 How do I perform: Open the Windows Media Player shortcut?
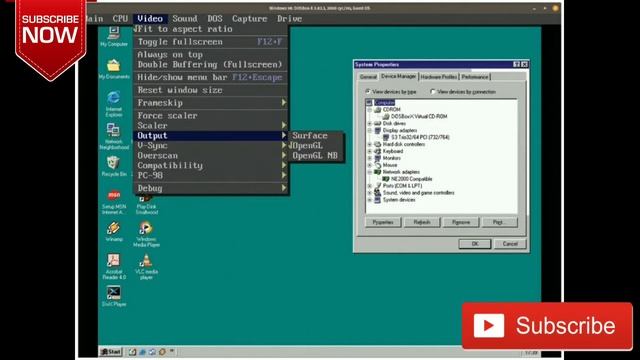pyautogui.click(x=146, y=233)
